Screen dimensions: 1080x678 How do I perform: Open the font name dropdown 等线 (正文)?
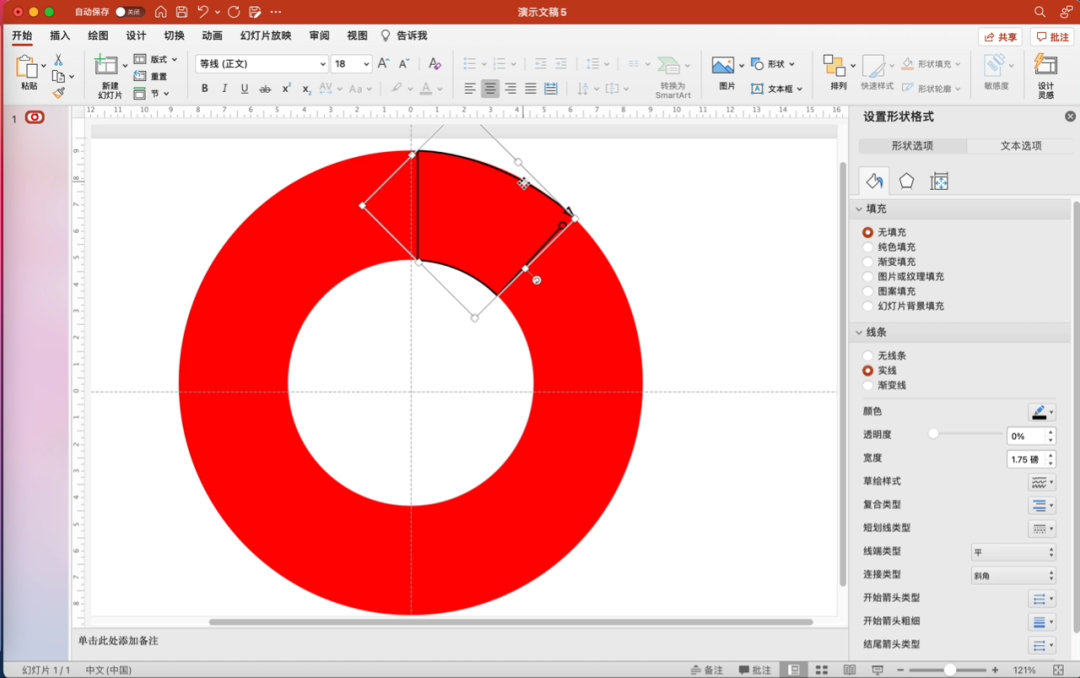261,64
